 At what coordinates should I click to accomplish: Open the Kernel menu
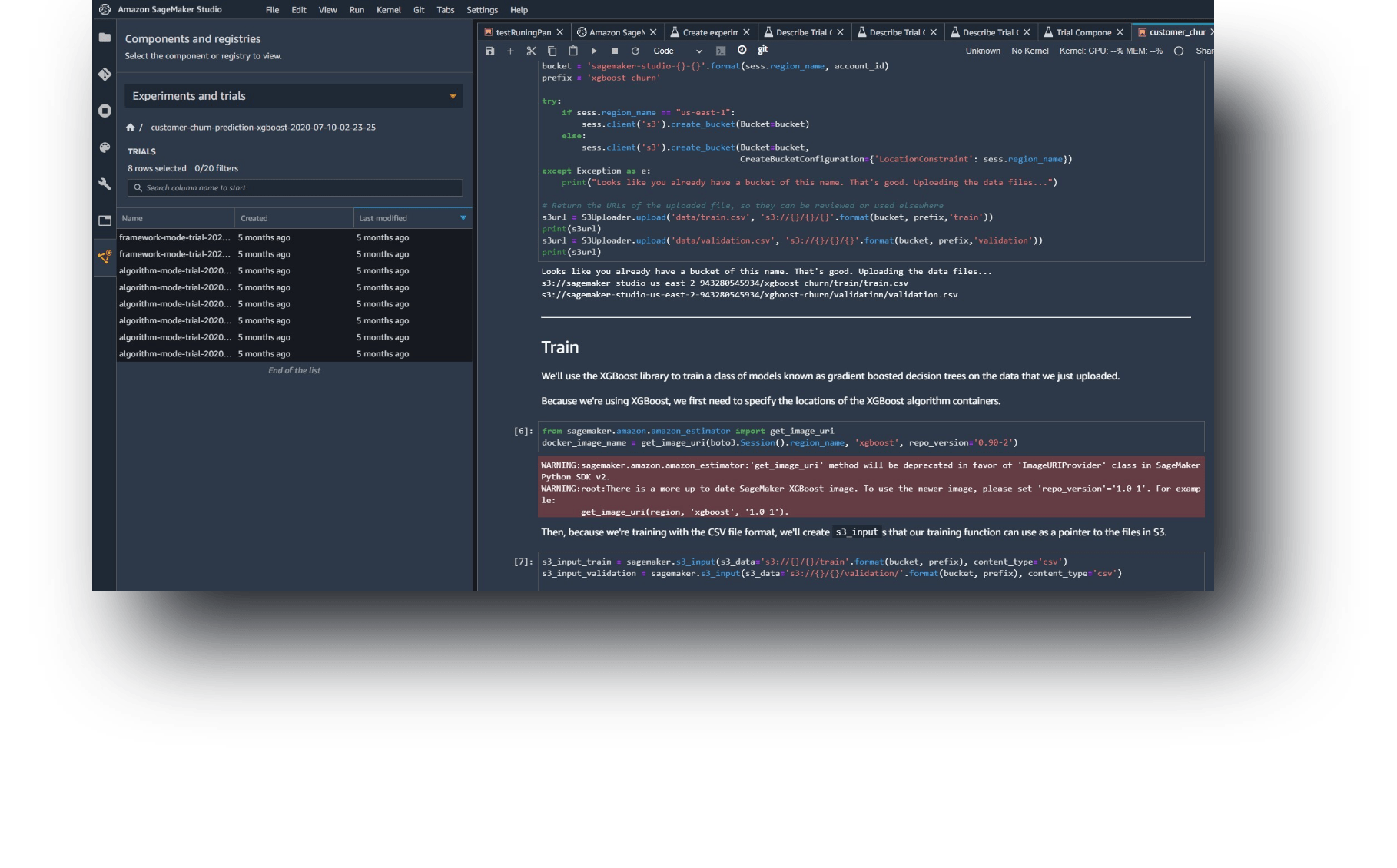click(x=389, y=10)
